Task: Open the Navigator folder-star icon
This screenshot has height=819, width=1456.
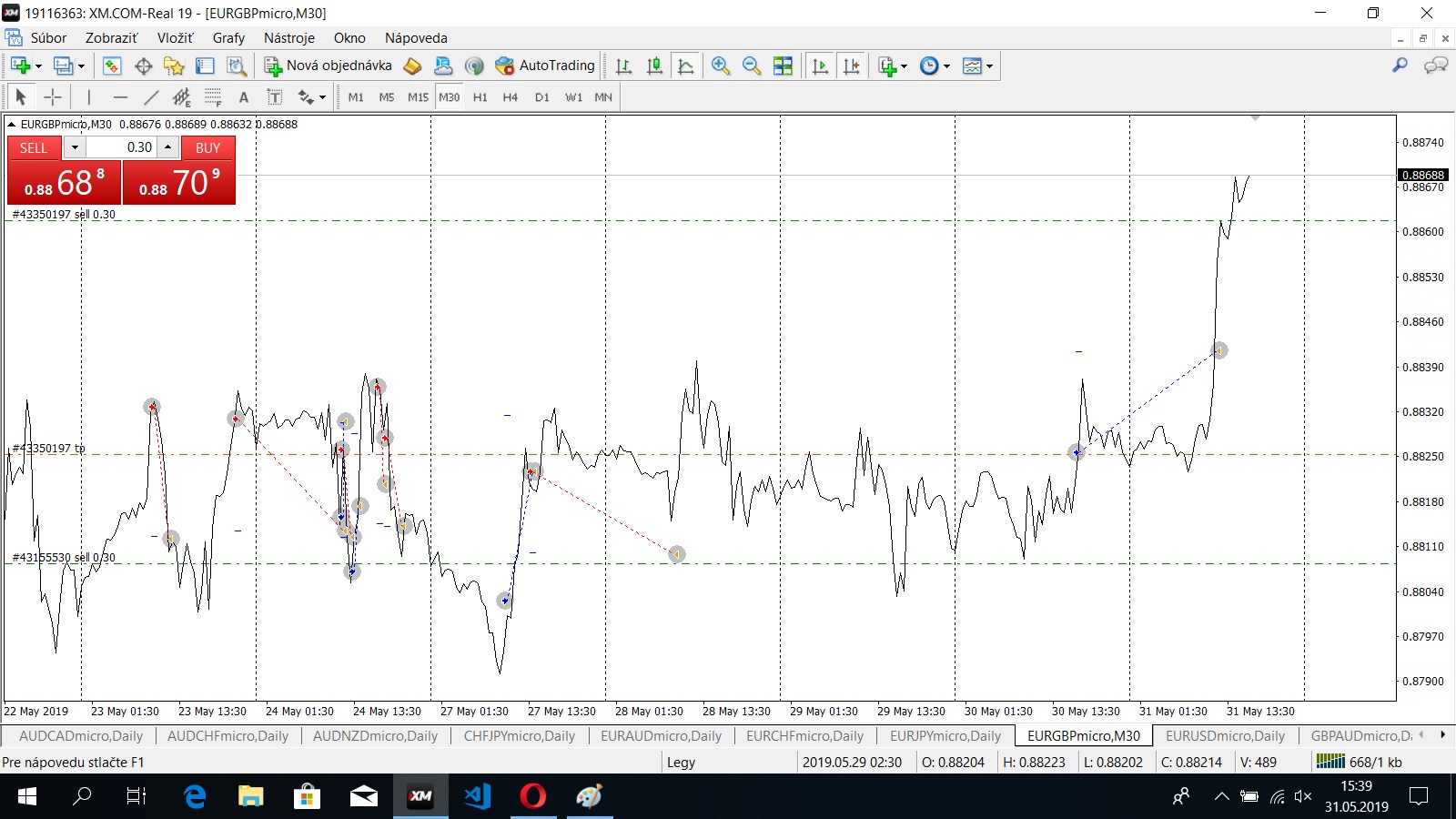Action: pos(174,66)
